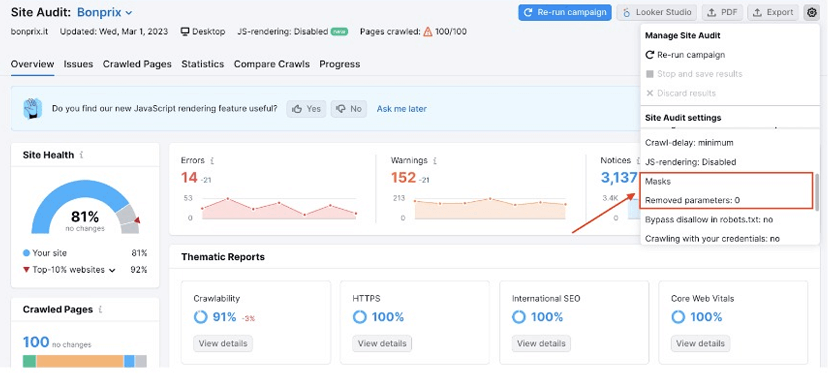Open the Compare Crawls tab
The height and width of the screenshot is (381, 828).
pos(271,64)
